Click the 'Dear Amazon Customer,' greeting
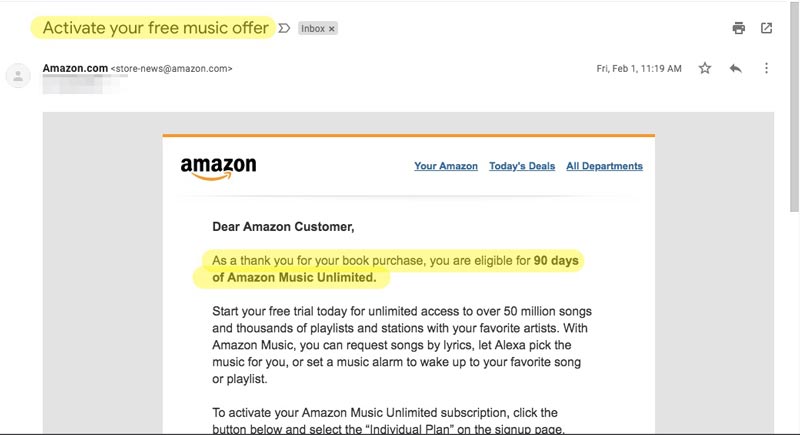This screenshot has width=800, height=435. coord(283,227)
